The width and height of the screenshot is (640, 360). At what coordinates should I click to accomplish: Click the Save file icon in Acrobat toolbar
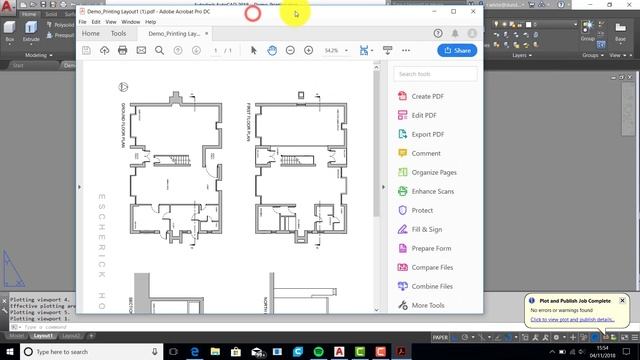click(86, 50)
